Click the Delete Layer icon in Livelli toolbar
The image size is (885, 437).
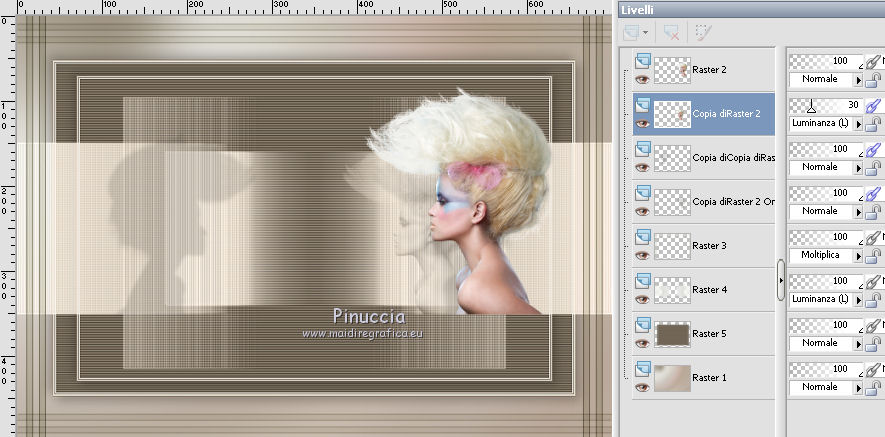(x=671, y=33)
